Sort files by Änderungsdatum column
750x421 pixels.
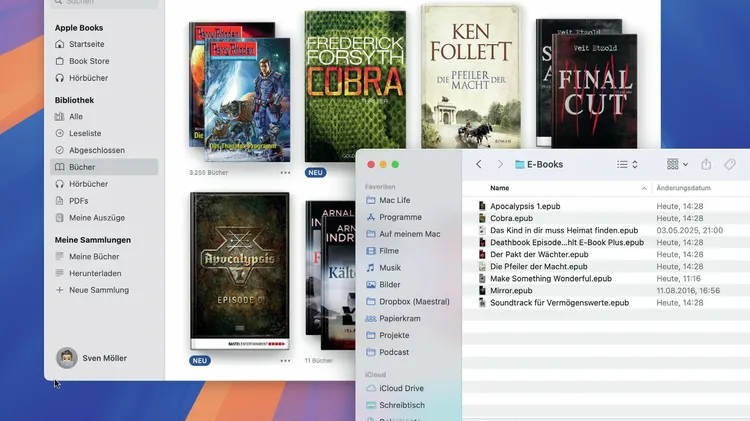tap(684, 188)
